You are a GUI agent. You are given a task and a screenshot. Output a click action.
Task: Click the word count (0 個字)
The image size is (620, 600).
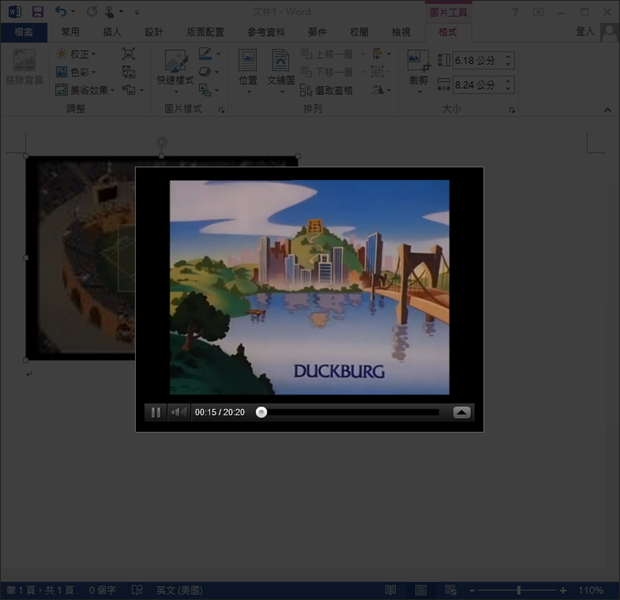pyautogui.click(x=102, y=591)
